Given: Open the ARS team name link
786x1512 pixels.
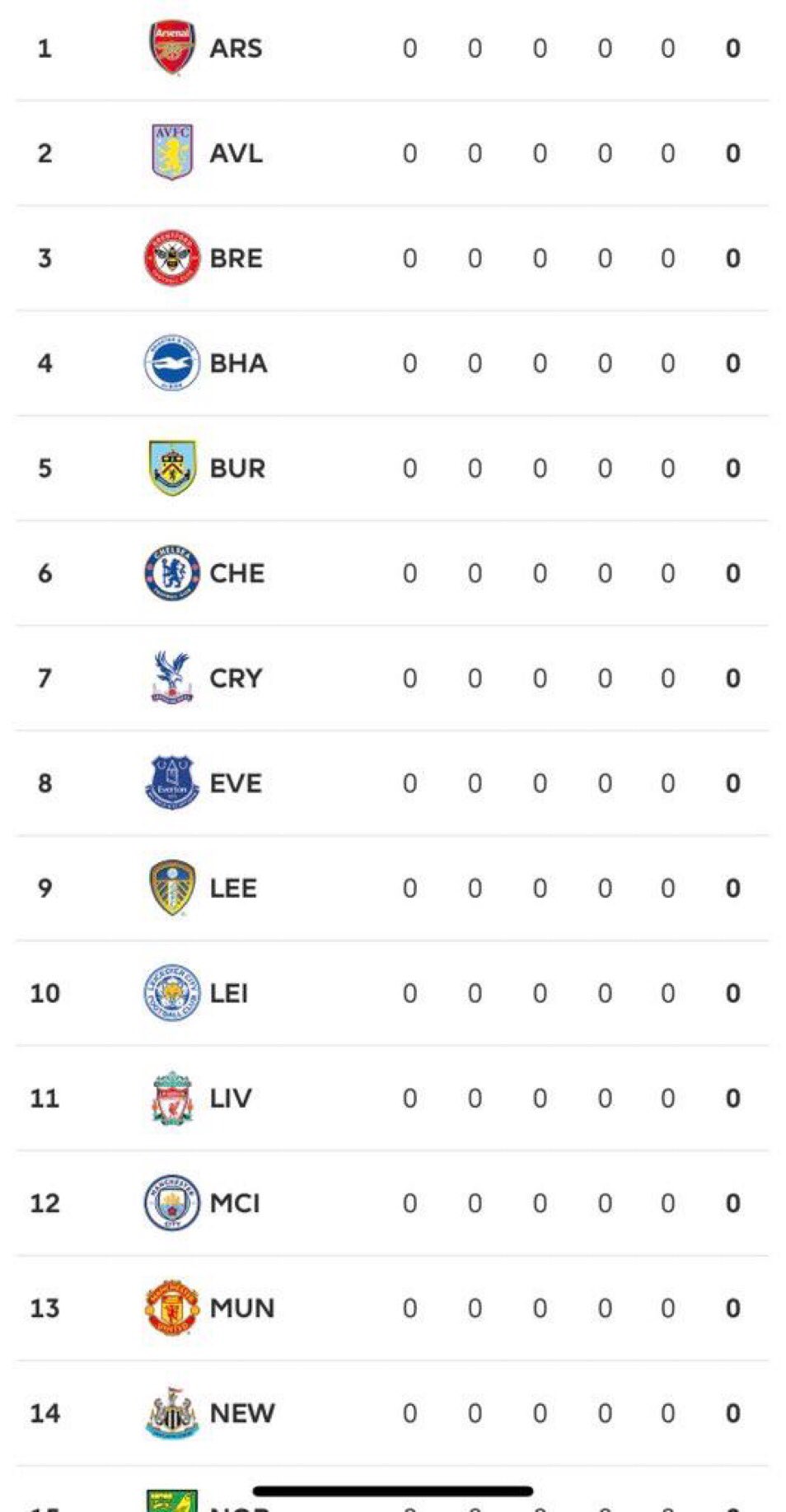Looking at the screenshot, I should (236, 49).
